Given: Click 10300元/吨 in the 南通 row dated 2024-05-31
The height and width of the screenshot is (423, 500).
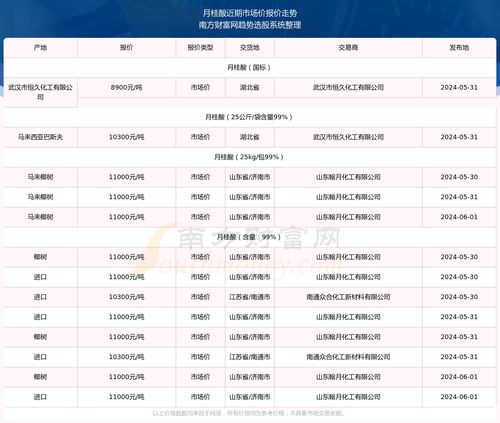Looking at the screenshot, I should (x=126, y=357).
